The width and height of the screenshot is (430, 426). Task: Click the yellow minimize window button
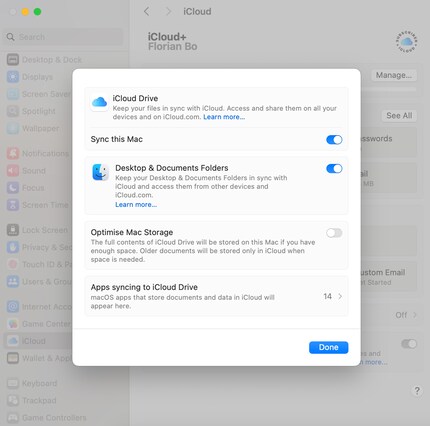point(25,12)
